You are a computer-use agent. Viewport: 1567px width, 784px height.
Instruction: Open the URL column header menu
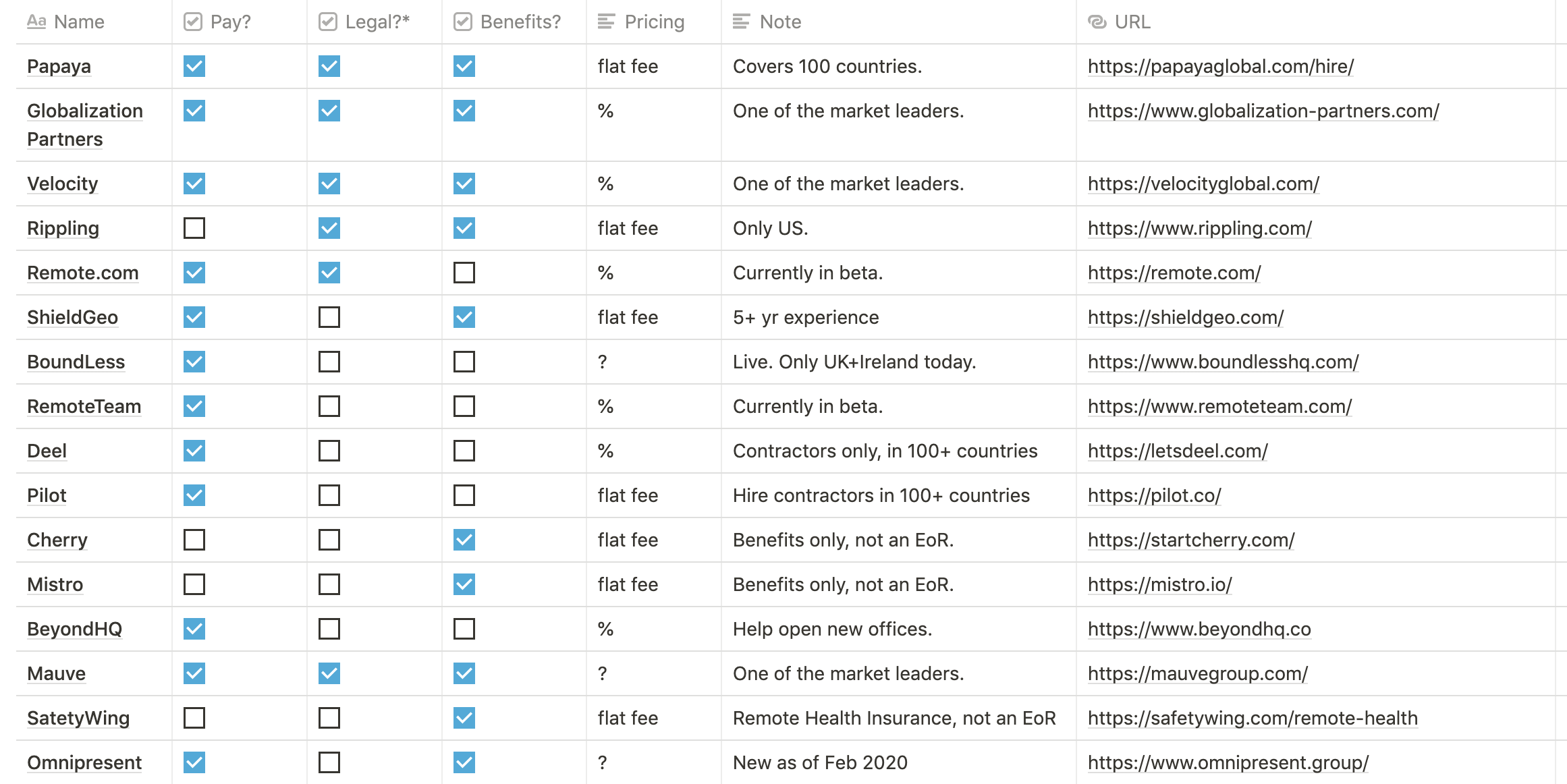[x=1132, y=22]
